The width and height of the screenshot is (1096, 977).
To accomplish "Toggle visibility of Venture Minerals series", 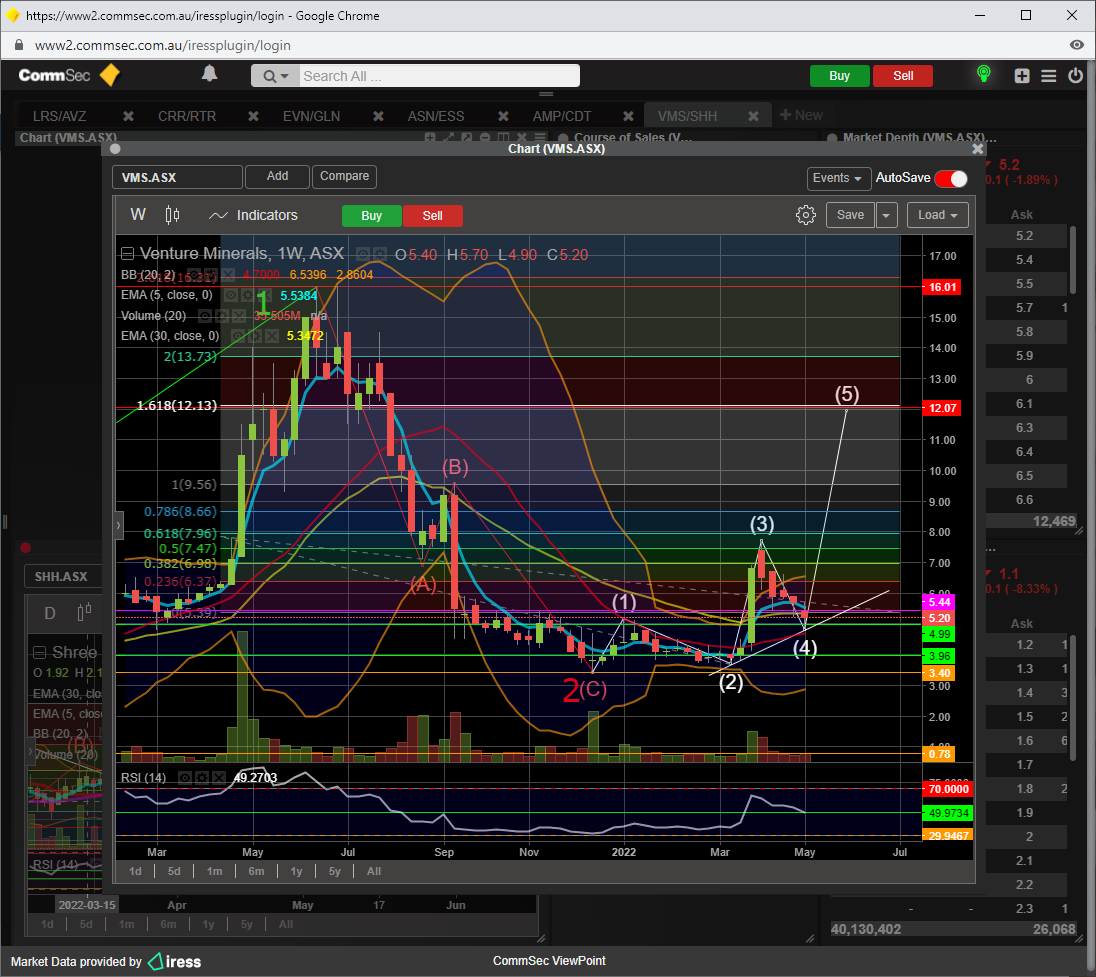I will click(363, 254).
